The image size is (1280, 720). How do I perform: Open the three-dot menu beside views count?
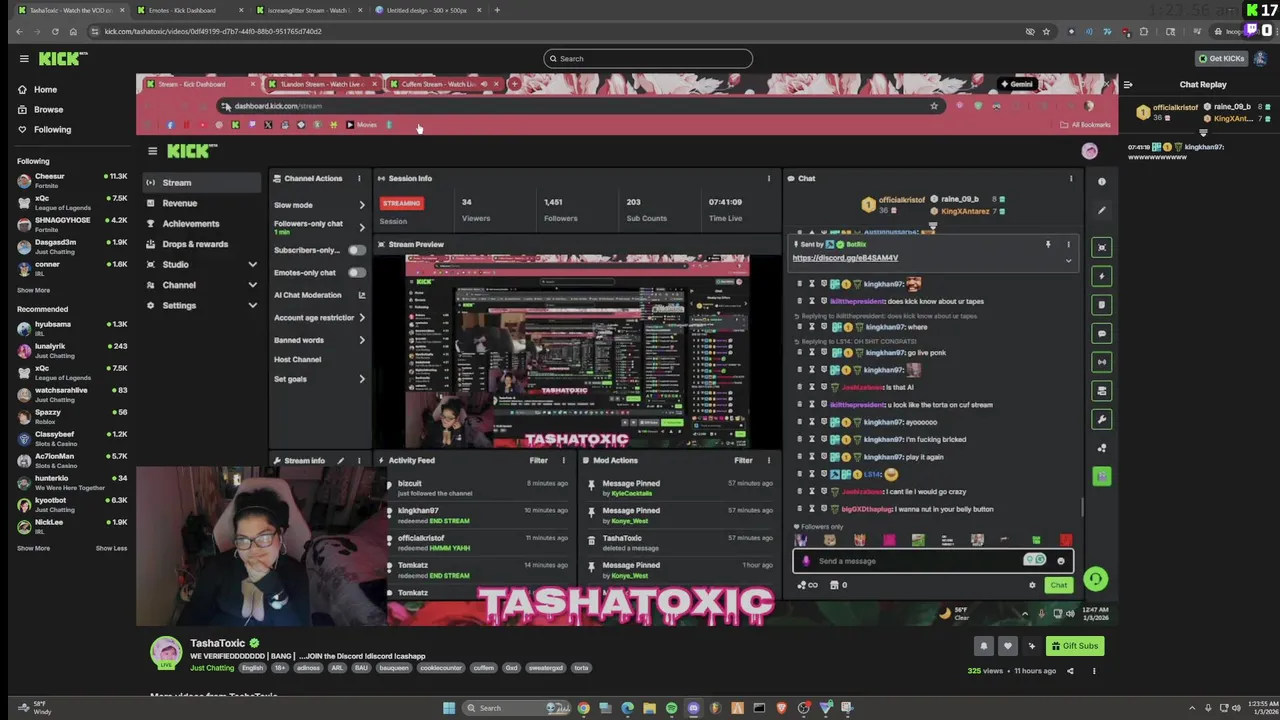pos(1094,671)
